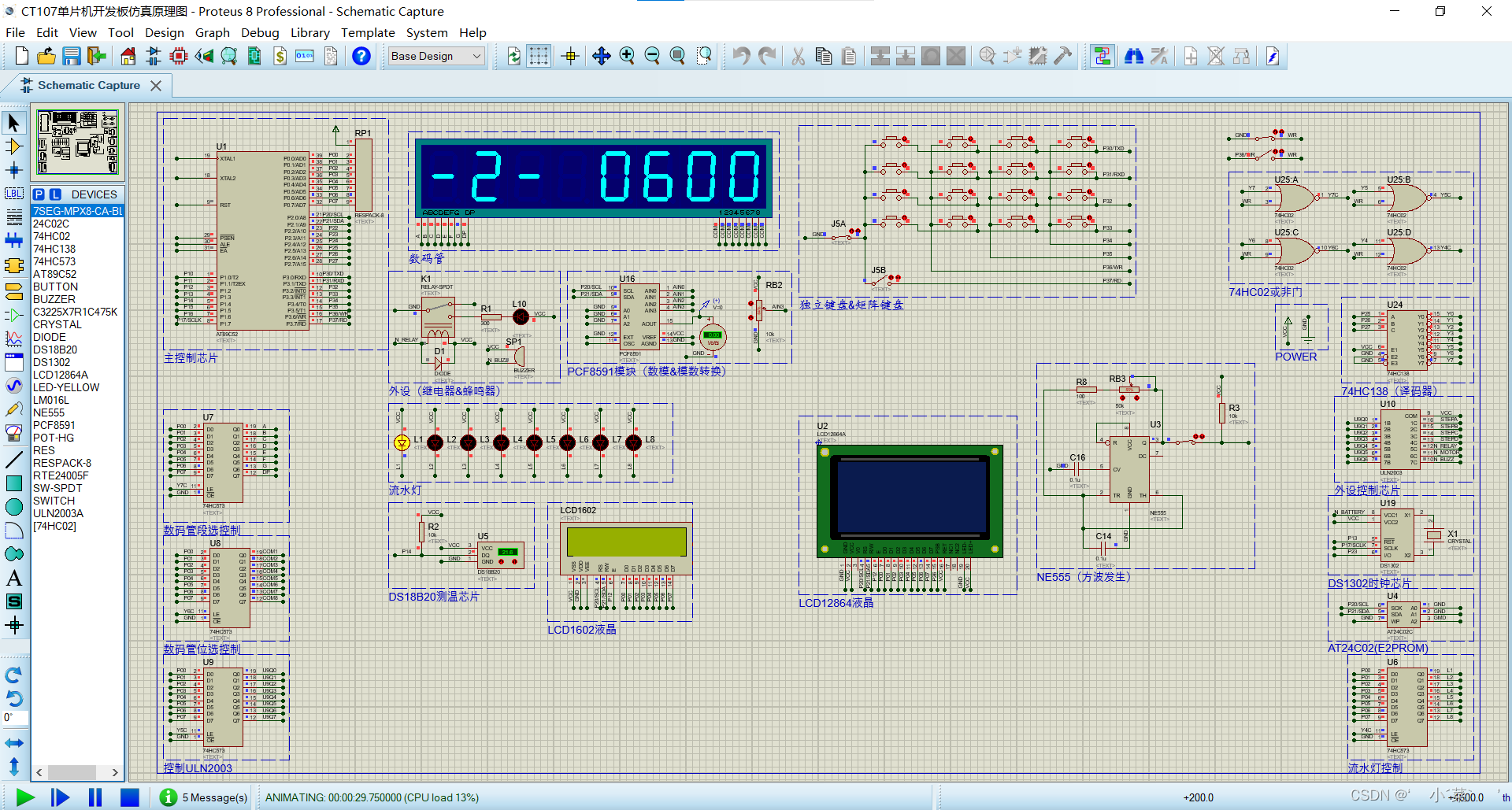
Task: Click the Search and Tag binoculars icon
Action: pos(1134,56)
